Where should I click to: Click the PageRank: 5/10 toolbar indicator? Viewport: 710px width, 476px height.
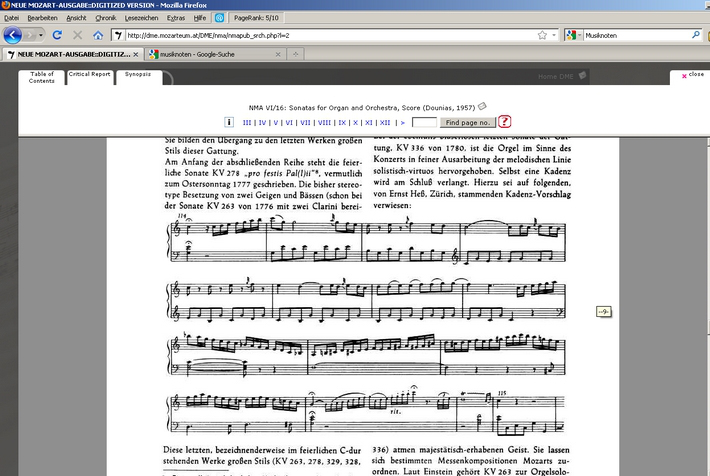click(256, 18)
